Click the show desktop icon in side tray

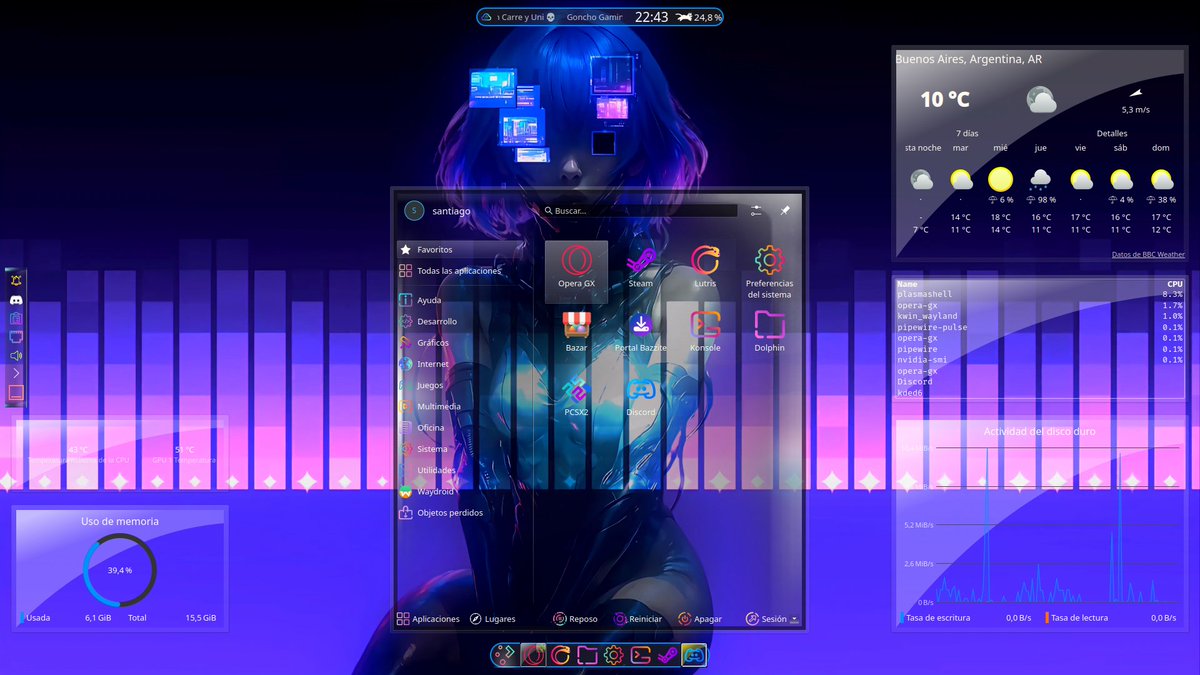(16, 393)
